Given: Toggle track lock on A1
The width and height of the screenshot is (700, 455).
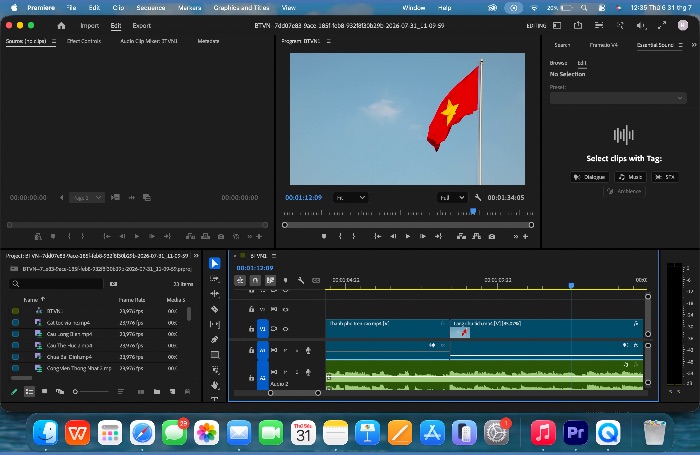Looking at the screenshot, I should tap(251, 351).
